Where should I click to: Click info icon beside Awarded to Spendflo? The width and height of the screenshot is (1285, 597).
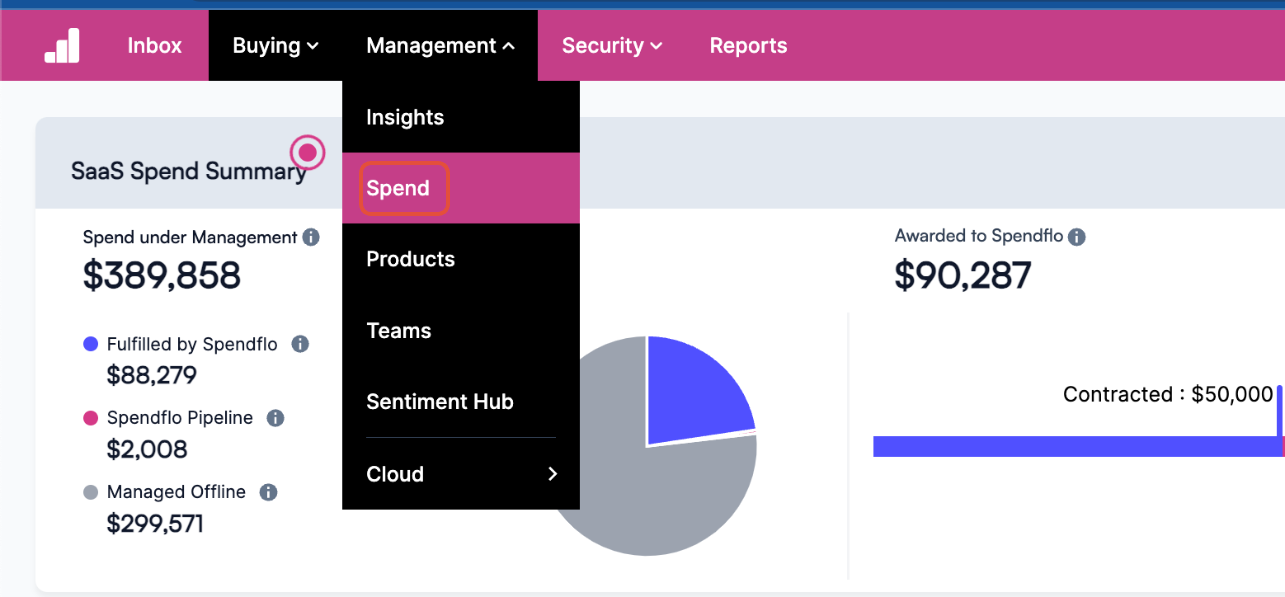(x=1077, y=237)
